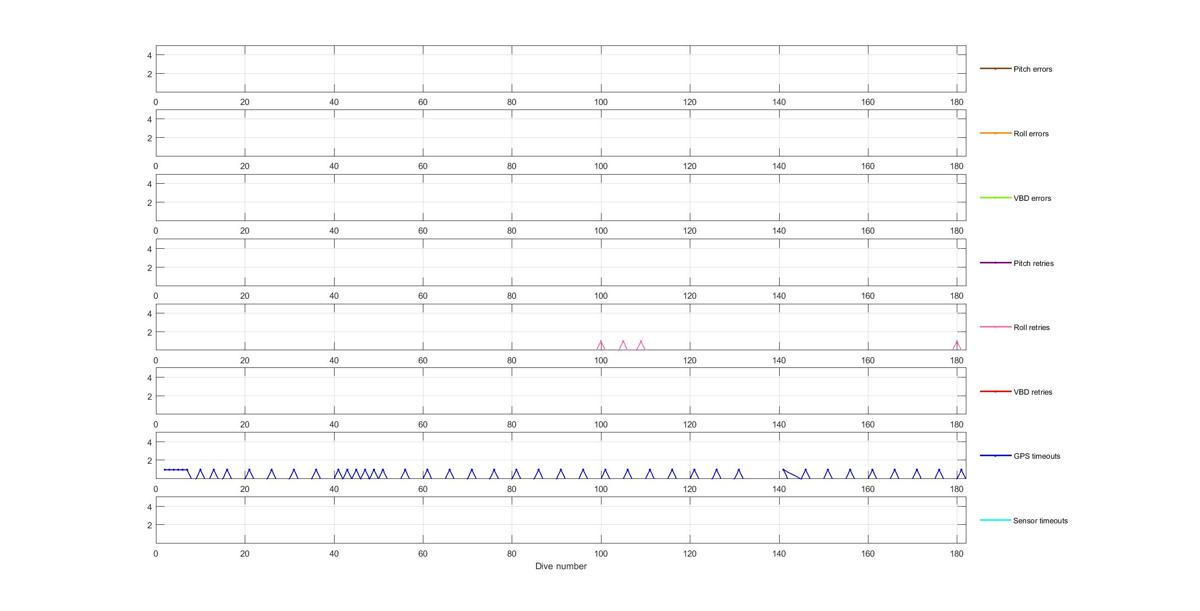Click the Roll errors legend label

1031,134
